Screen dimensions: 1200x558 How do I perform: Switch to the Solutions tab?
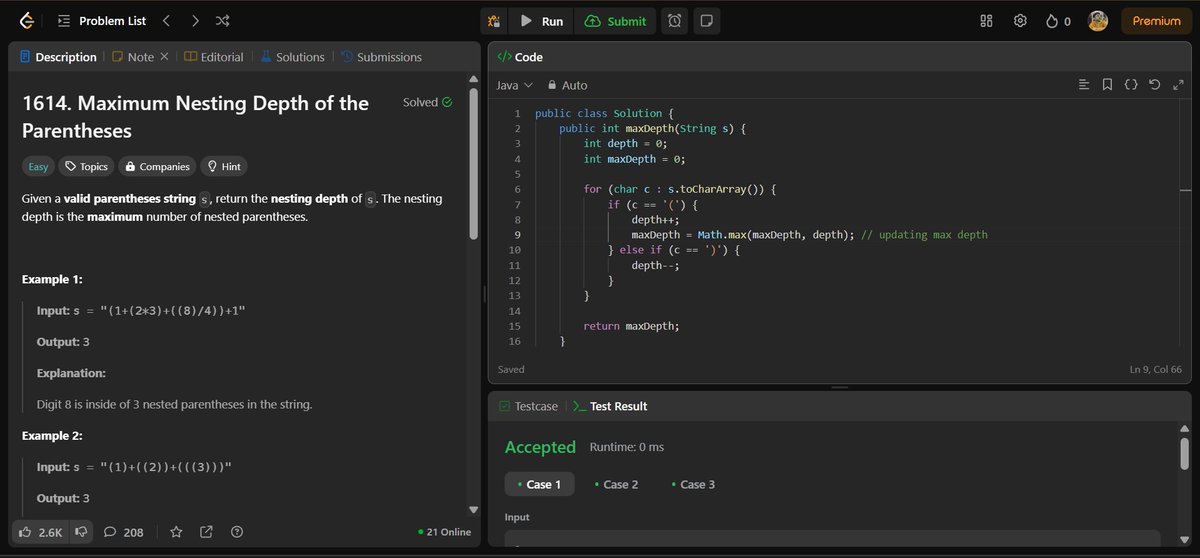(293, 57)
